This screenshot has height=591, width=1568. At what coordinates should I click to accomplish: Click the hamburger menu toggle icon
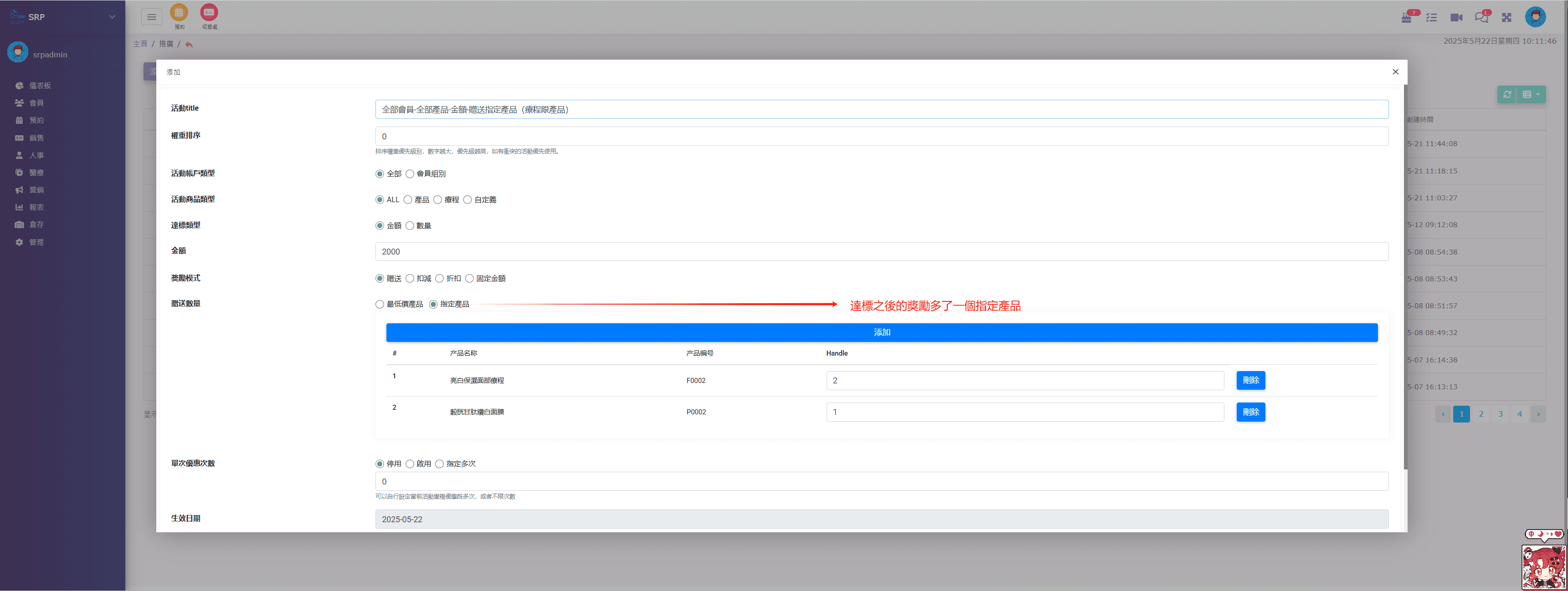tap(152, 17)
